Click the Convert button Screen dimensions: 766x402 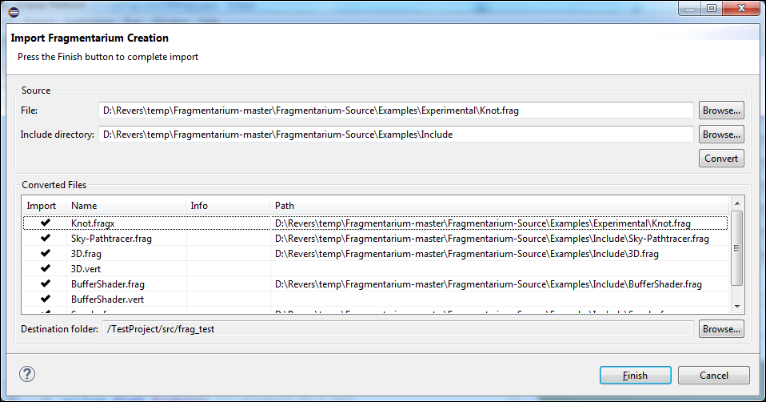coord(721,158)
